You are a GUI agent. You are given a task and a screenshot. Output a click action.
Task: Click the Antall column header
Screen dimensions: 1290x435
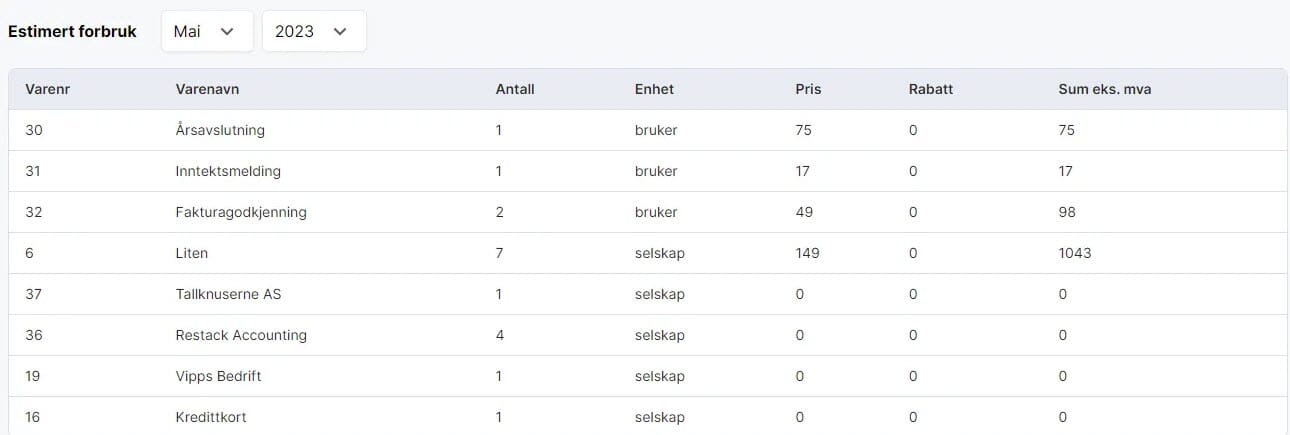515,89
